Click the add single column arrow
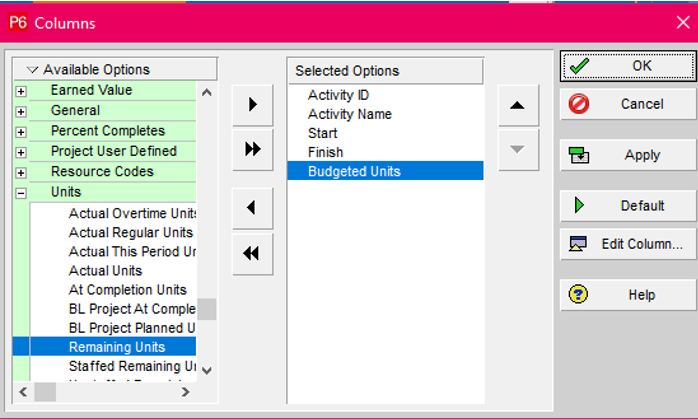This screenshot has height=420, width=698. [x=252, y=105]
